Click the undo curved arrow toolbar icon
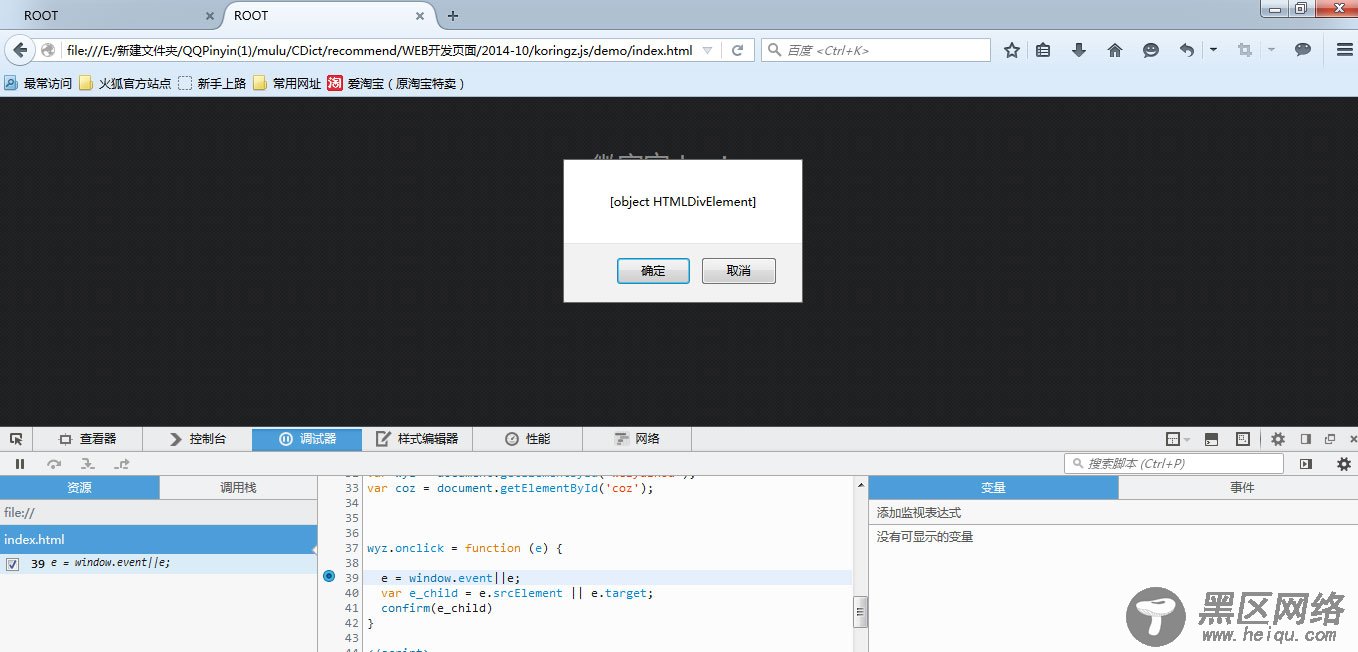1358x652 pixels. pyautogui.click(x=1187, y=50)
